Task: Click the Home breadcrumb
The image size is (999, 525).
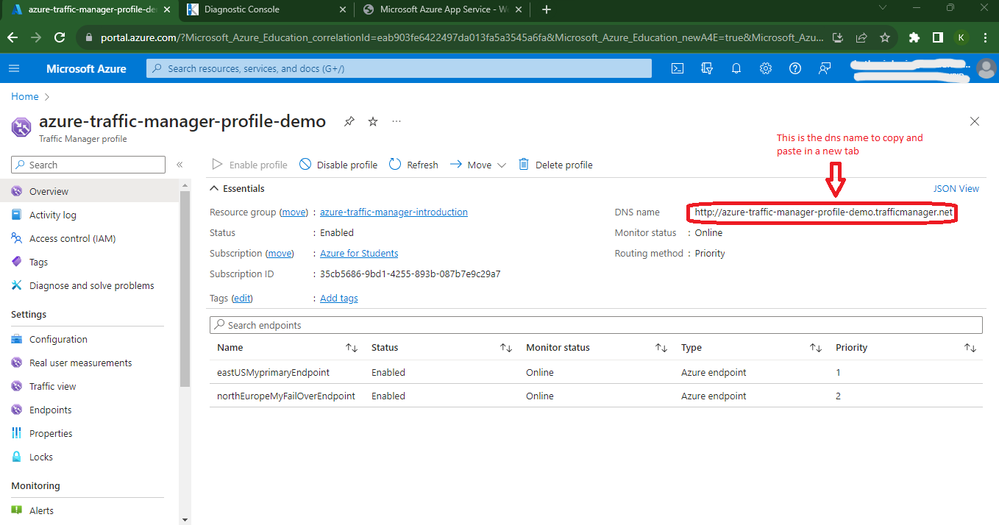Action: [25, 96]
